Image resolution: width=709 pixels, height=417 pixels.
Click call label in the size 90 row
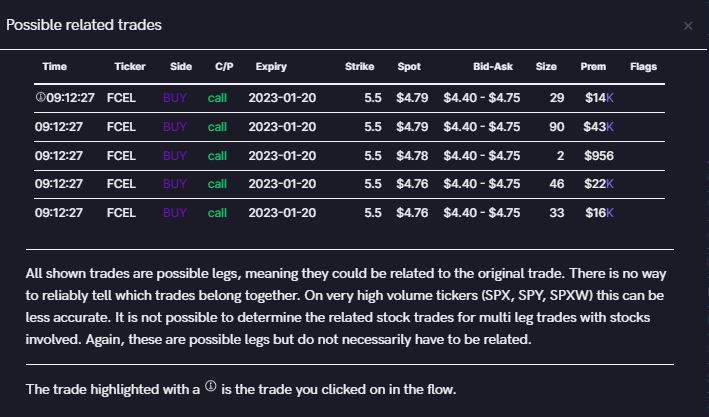(218, 127)
